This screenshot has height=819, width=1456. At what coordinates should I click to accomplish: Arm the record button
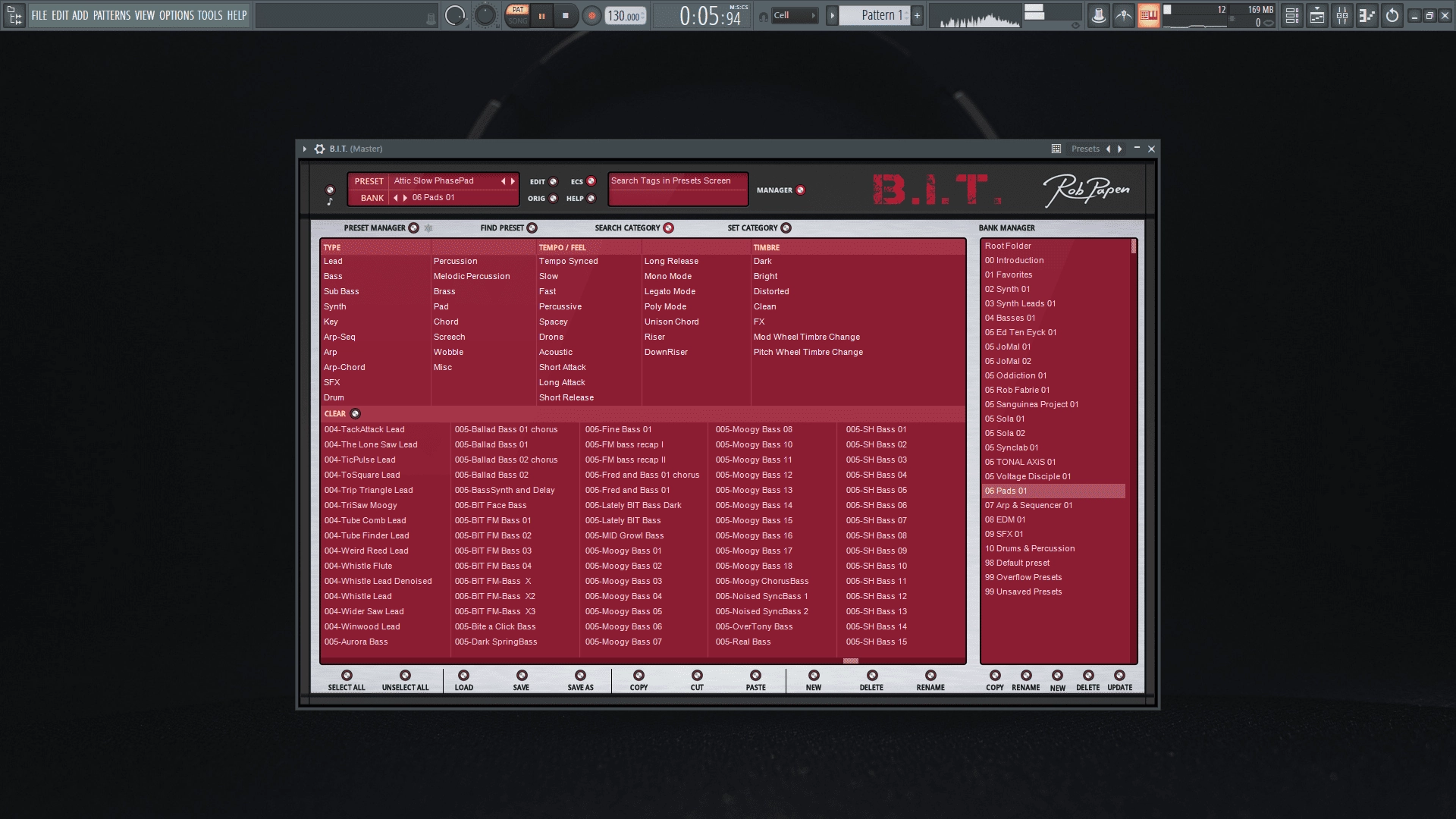click(x=591, y=16)
